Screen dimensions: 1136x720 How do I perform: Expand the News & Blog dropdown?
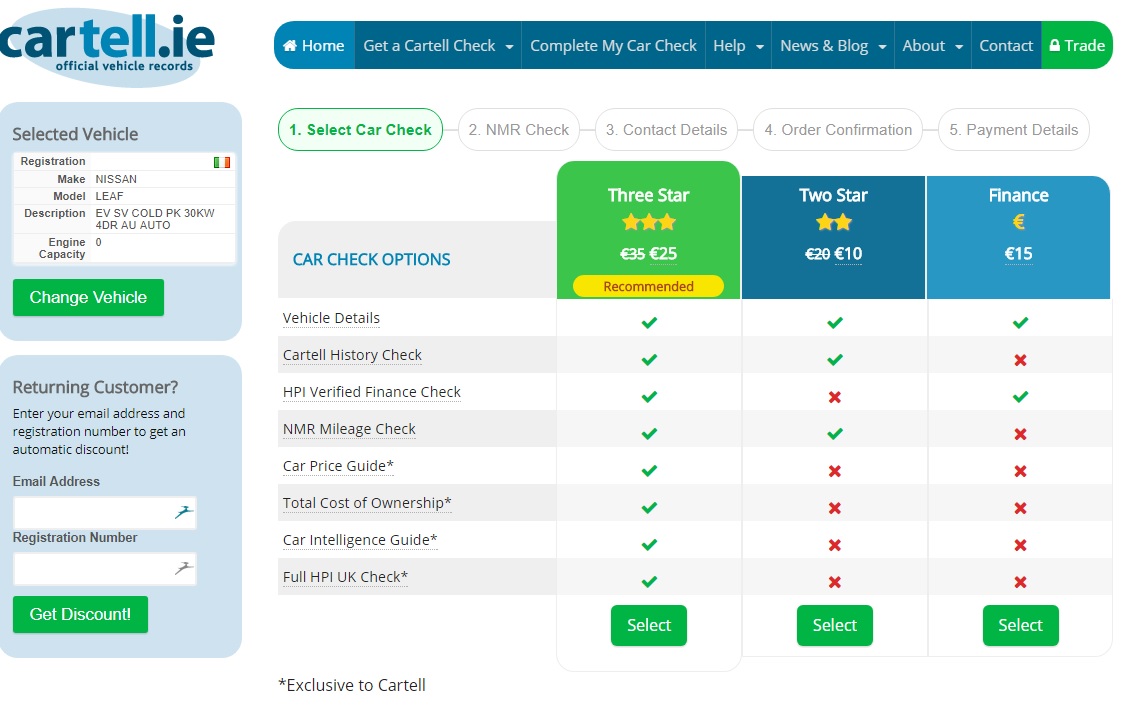(833, 46)
